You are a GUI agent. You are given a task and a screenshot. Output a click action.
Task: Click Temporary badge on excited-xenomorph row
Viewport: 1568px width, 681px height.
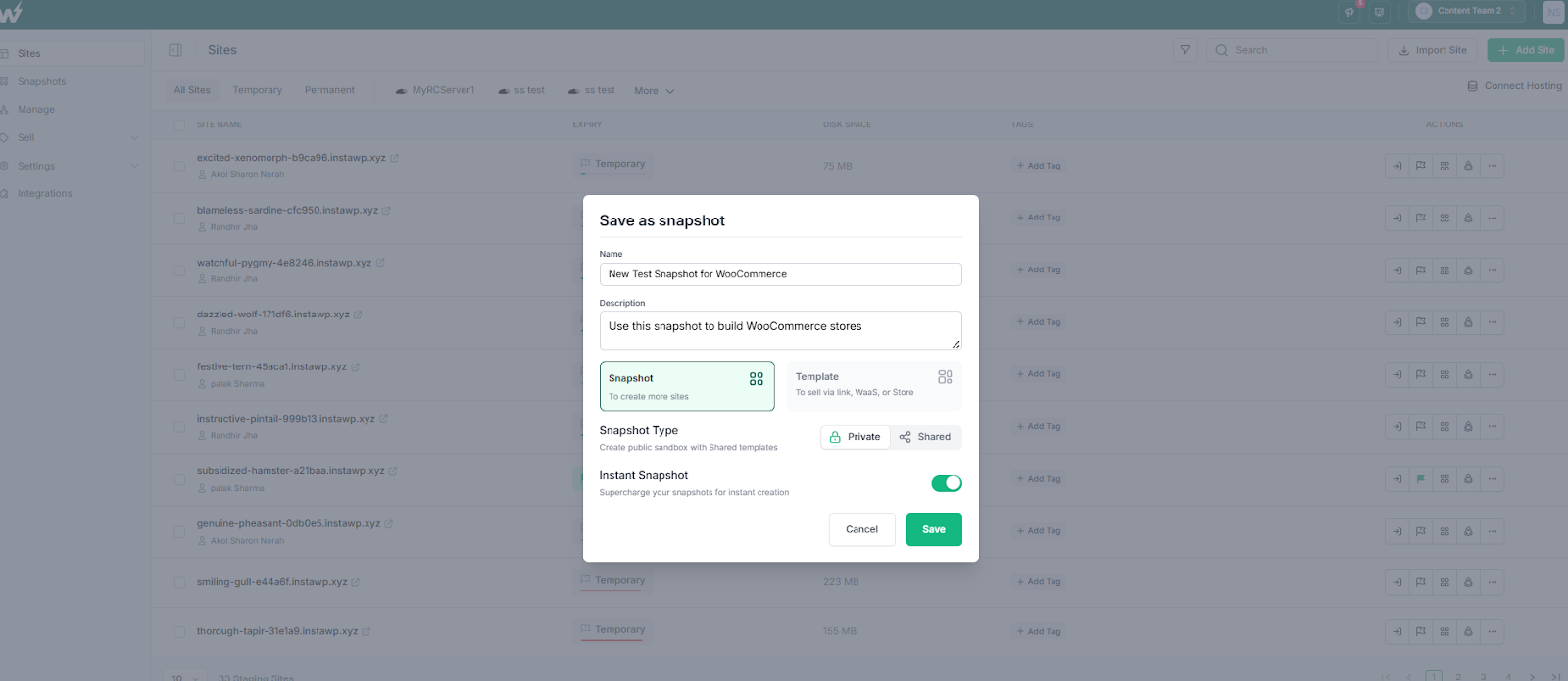click(613, 164)
